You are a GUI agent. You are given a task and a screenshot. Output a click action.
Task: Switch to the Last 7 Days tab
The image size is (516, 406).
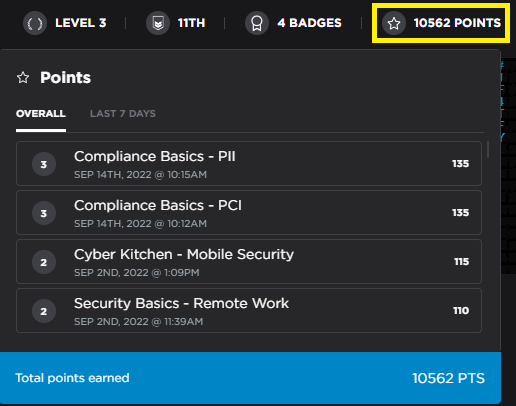[x=123, y=114]
